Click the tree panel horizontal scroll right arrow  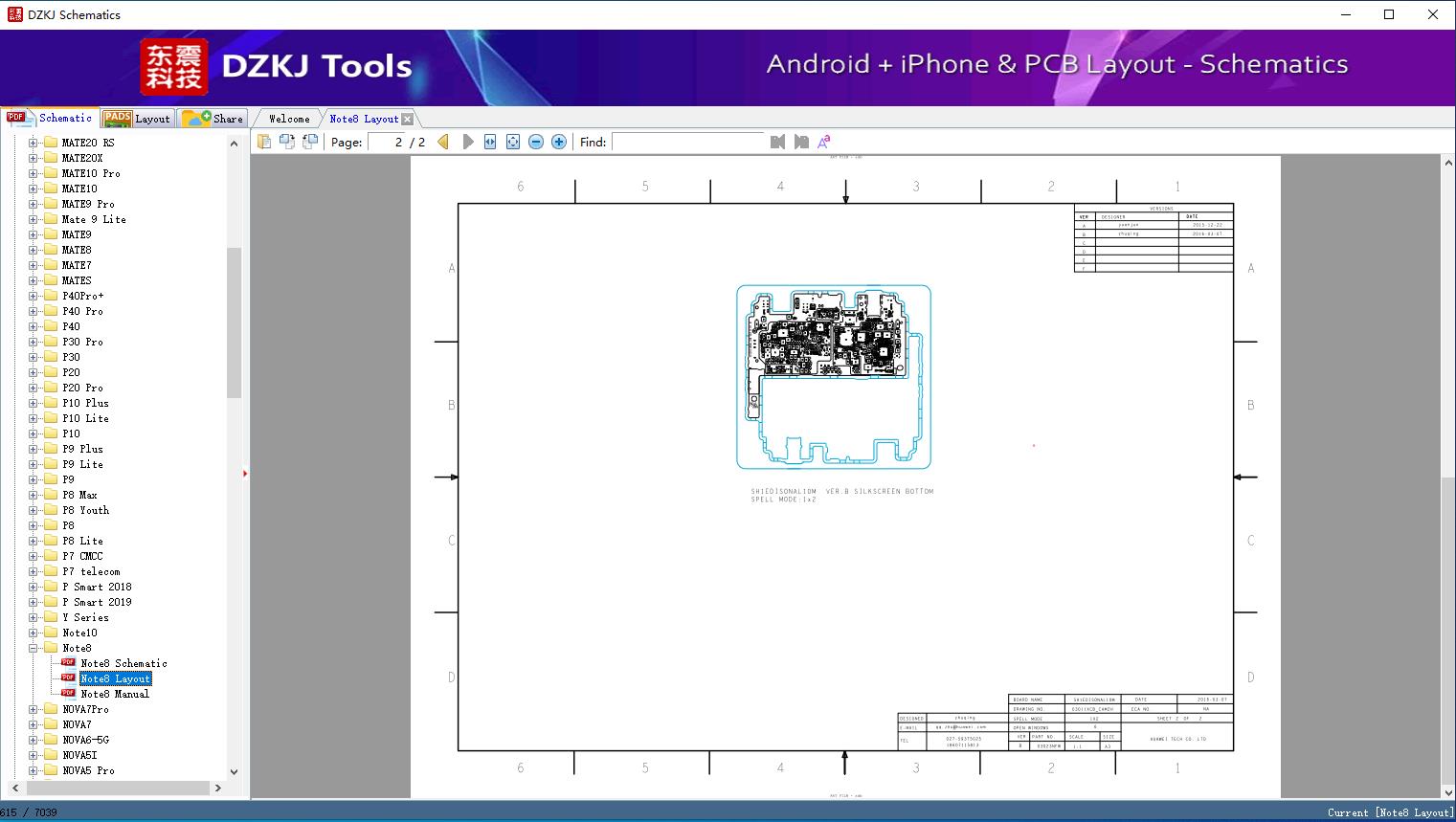218,788
